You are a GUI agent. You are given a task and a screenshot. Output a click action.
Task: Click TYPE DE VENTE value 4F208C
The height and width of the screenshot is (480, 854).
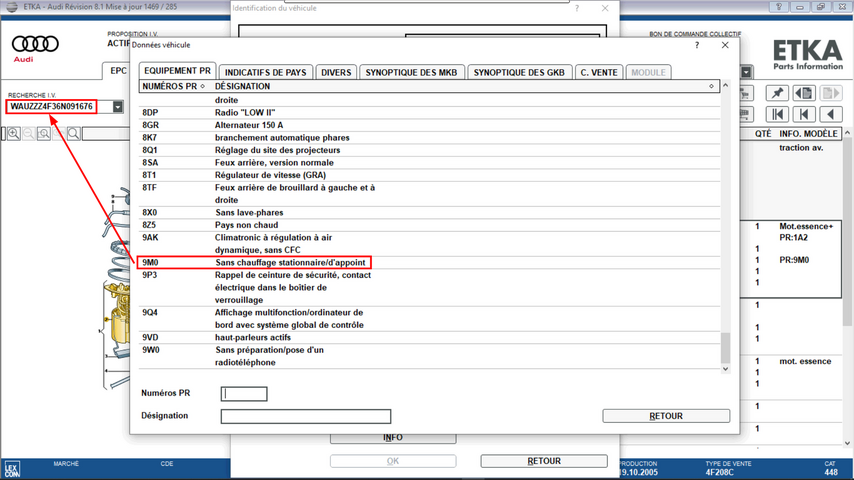point(719,472)
